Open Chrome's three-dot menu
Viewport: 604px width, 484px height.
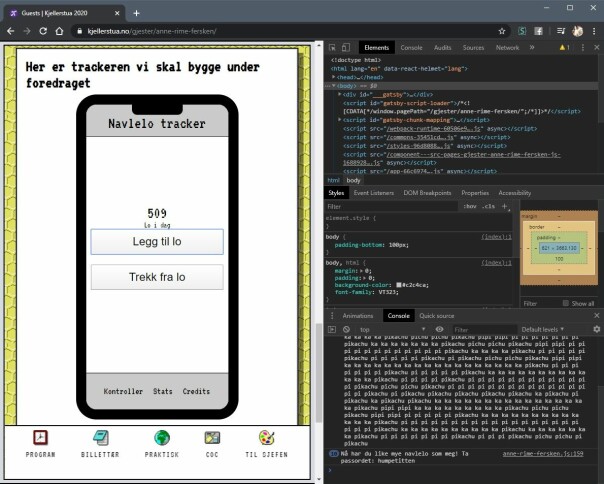[594, 31]
